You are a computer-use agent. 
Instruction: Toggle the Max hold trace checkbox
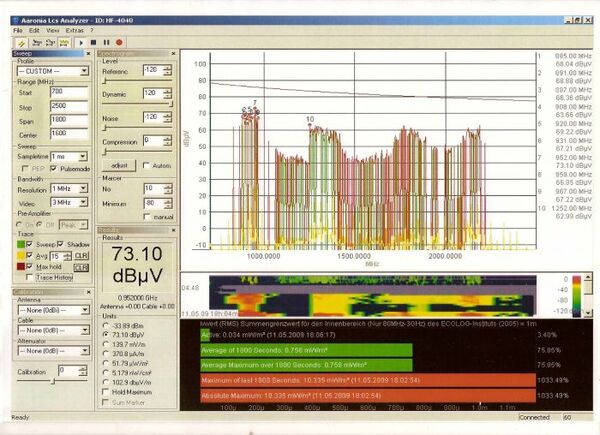coord(29,267)
